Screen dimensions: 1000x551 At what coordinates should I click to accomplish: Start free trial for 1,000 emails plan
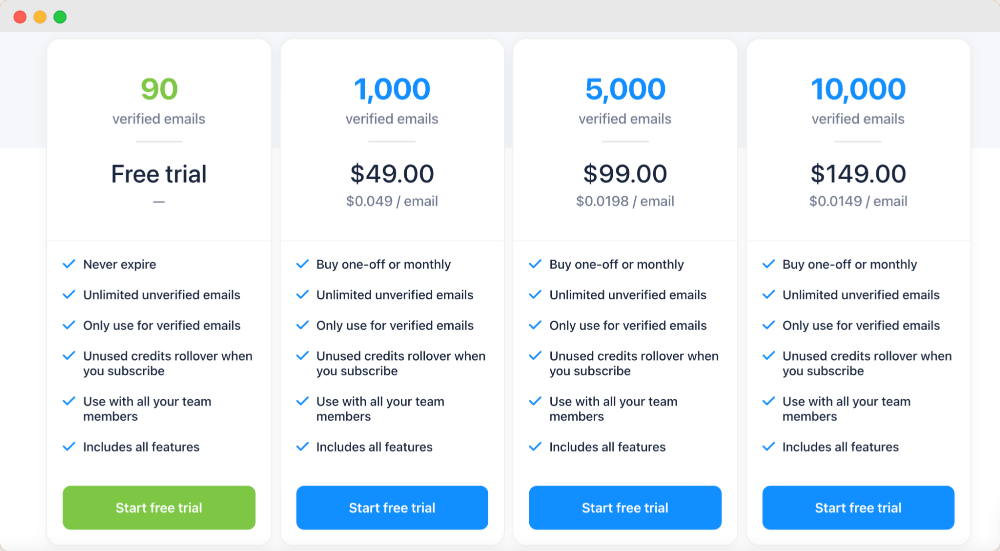point(392,508)
